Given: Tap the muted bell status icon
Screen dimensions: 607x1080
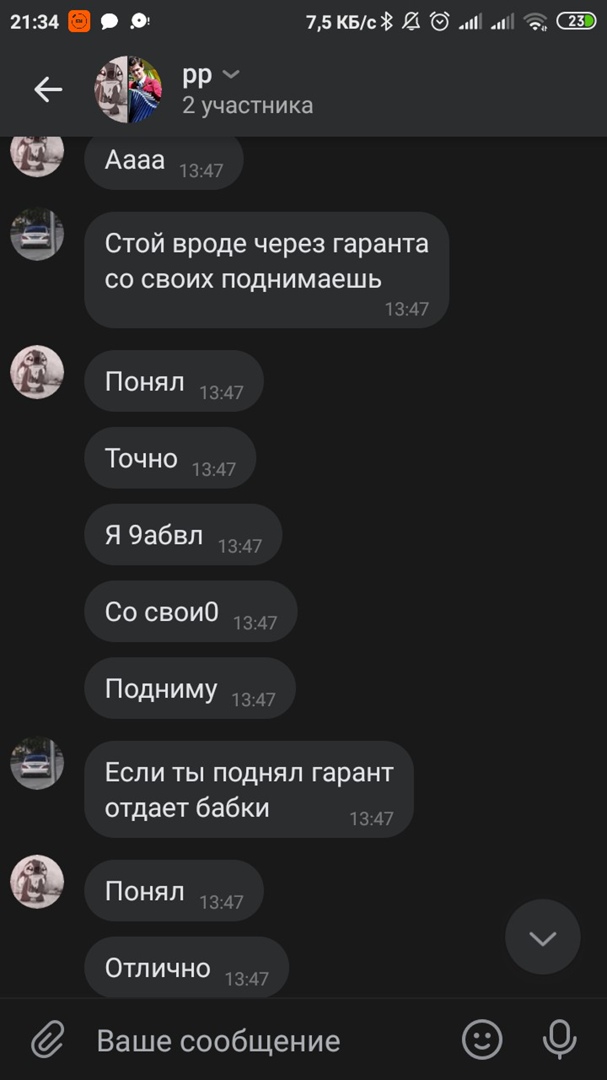Looking at the screenshot, I should (x=412, y=22).
